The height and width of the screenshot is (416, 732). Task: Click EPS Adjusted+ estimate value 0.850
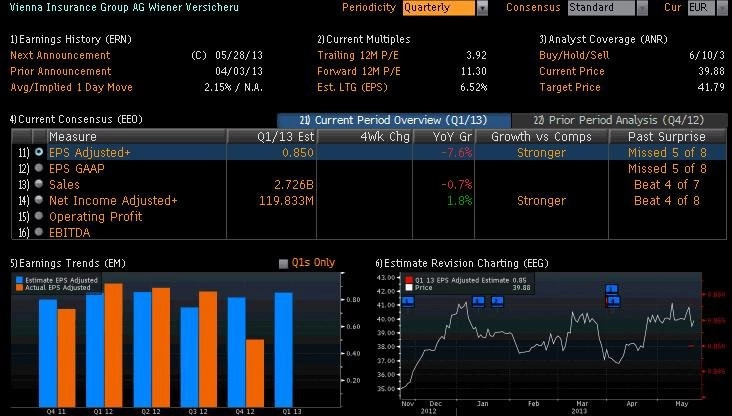click(x=298, y=153)
